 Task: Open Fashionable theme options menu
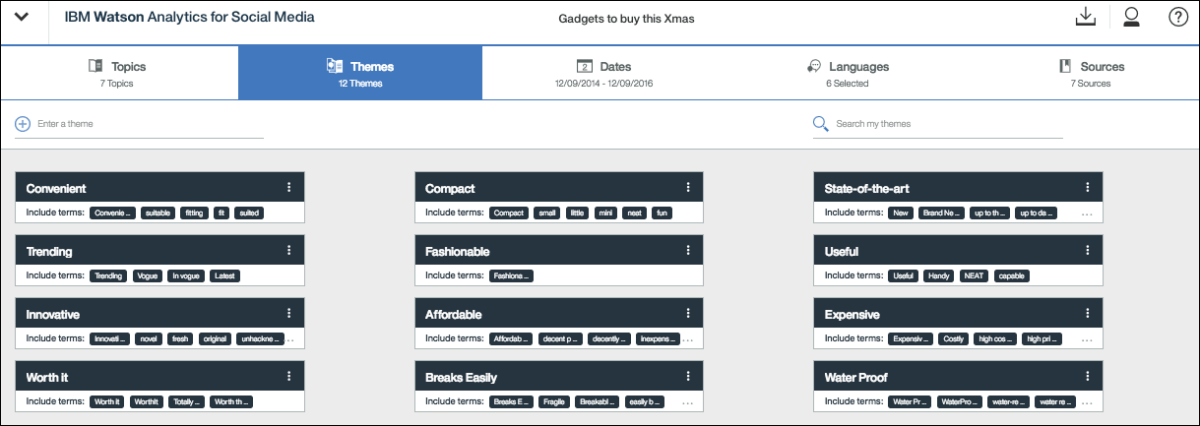[x=688, y=250]
